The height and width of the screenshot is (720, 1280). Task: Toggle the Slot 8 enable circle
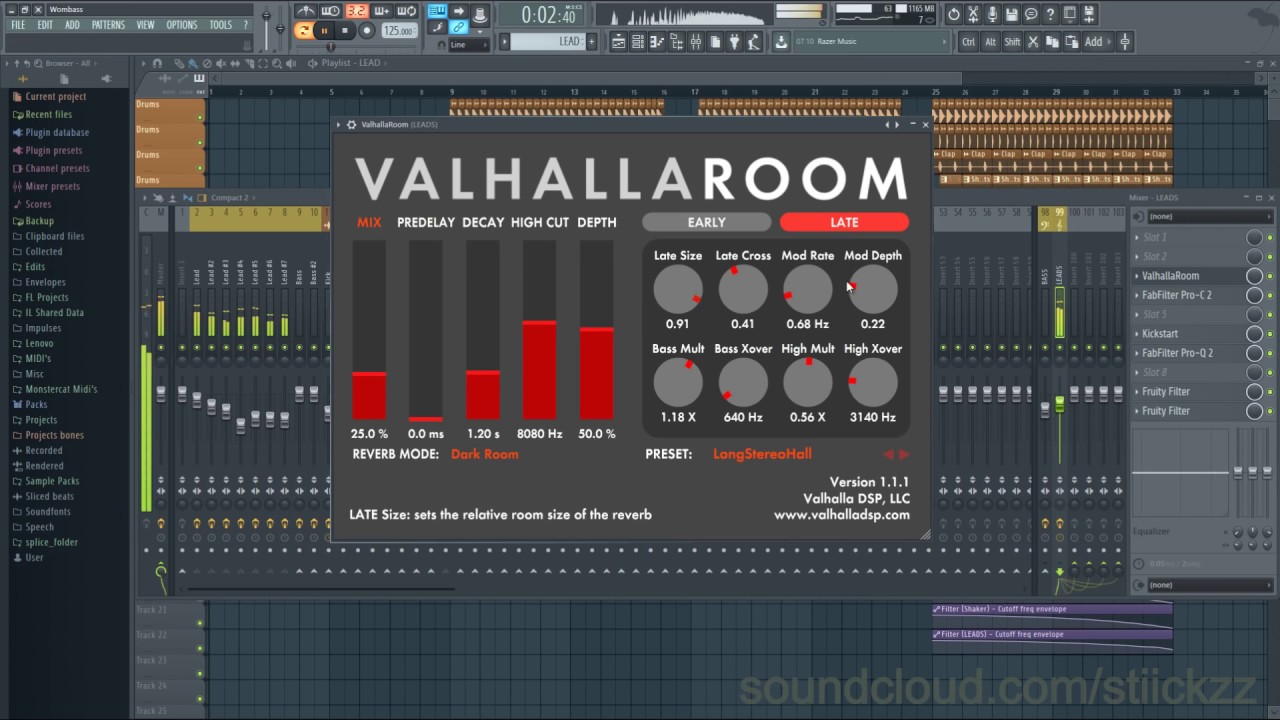pos(1254,372)
